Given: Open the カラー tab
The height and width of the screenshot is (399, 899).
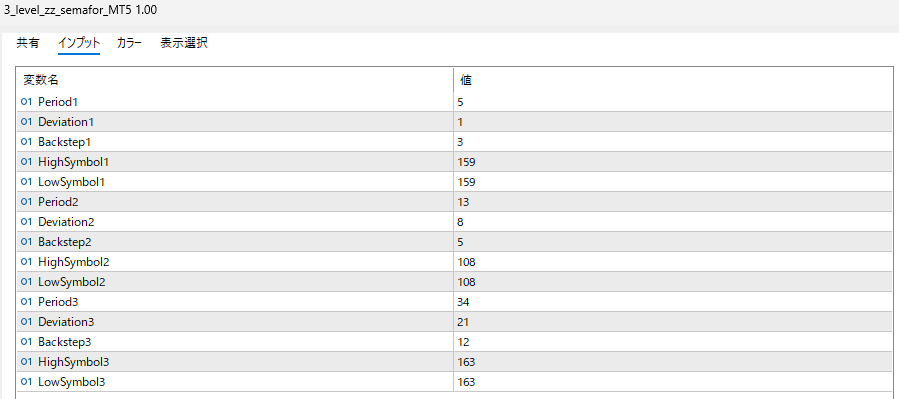Looking at the screenshot, I should 130,43.
